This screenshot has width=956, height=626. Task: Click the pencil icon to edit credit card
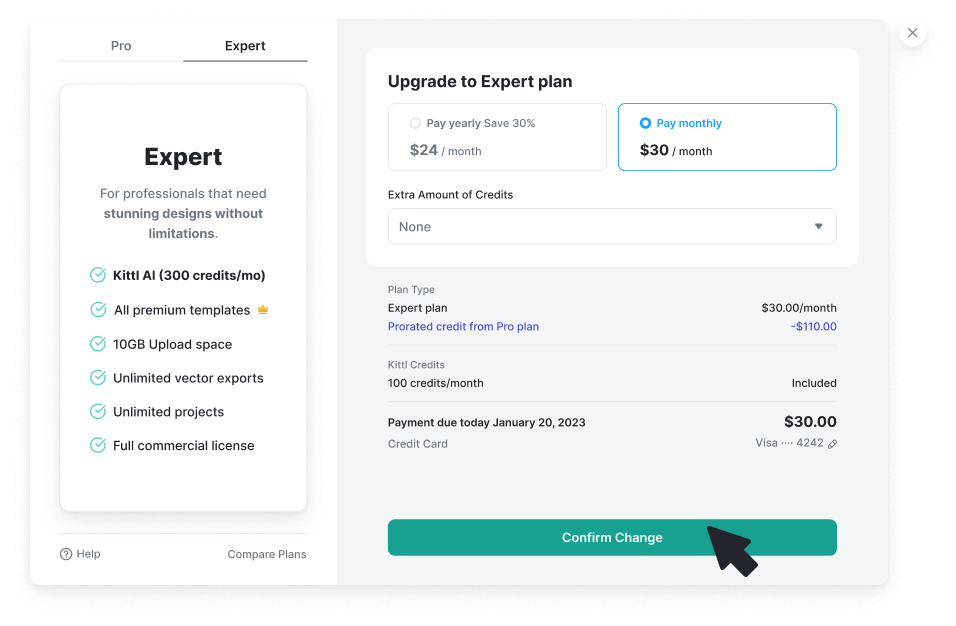coord(831,443)
